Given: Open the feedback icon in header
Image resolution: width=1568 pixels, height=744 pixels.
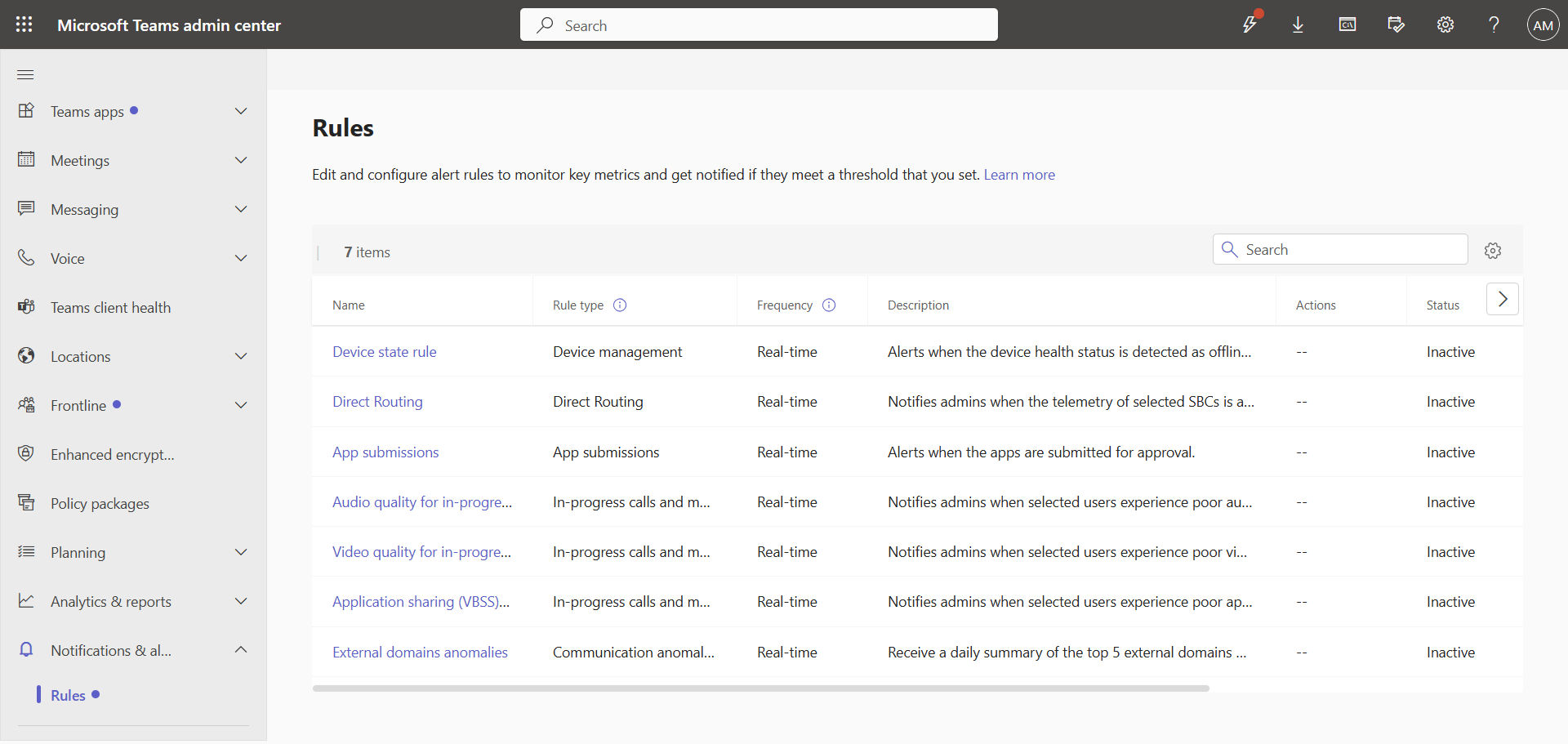Looking at the screenshot, I should tap(1396, 25).
